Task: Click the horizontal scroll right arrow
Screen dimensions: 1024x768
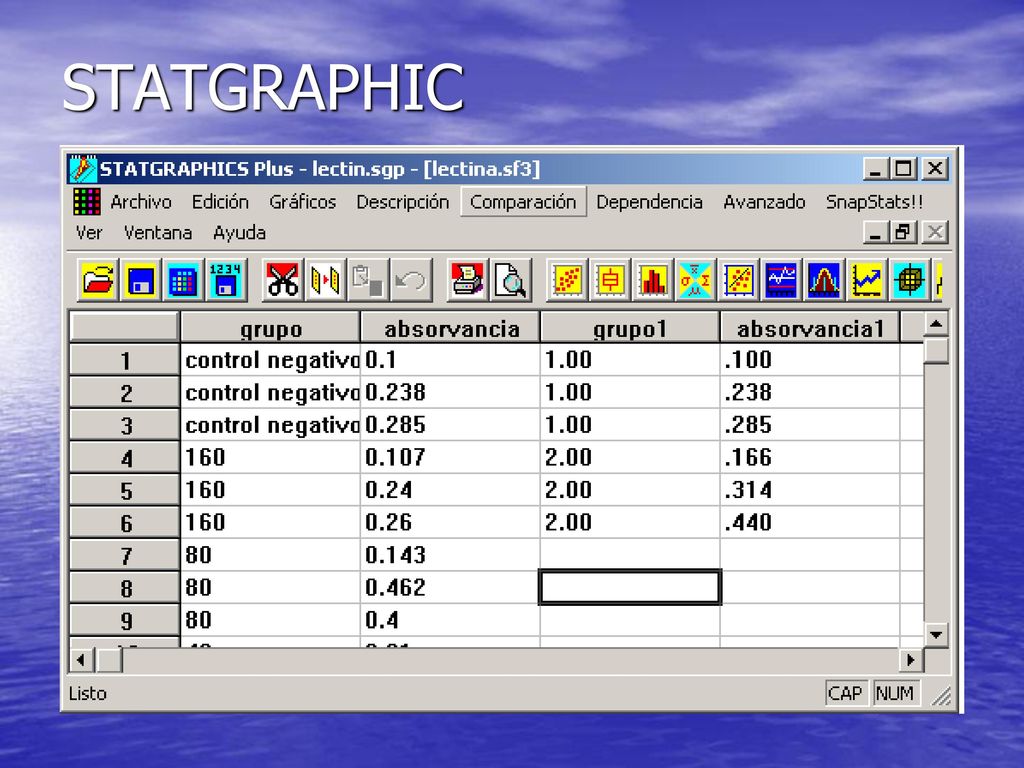Action: (x=910, y=660)
